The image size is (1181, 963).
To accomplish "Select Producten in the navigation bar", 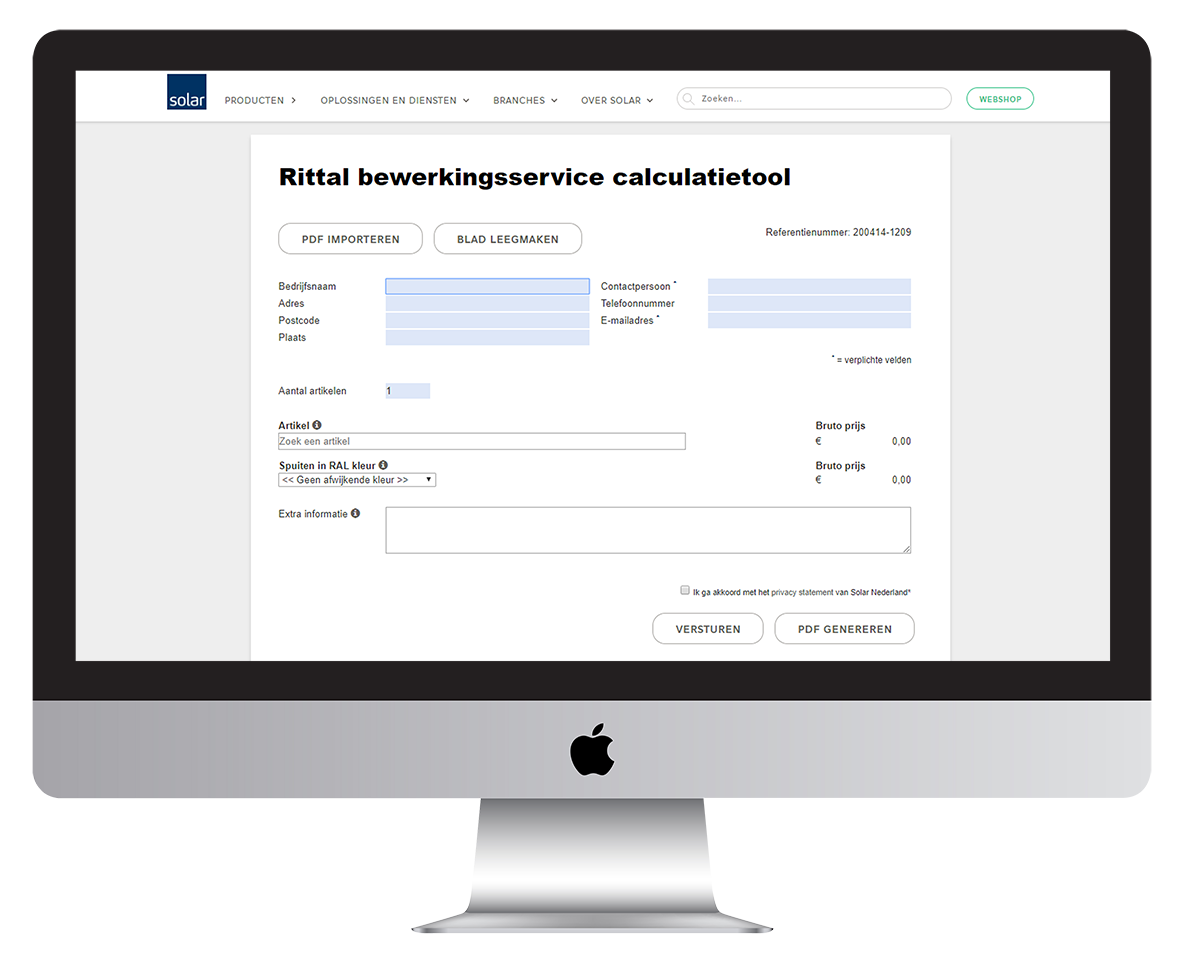I will [x=254, y=100].
